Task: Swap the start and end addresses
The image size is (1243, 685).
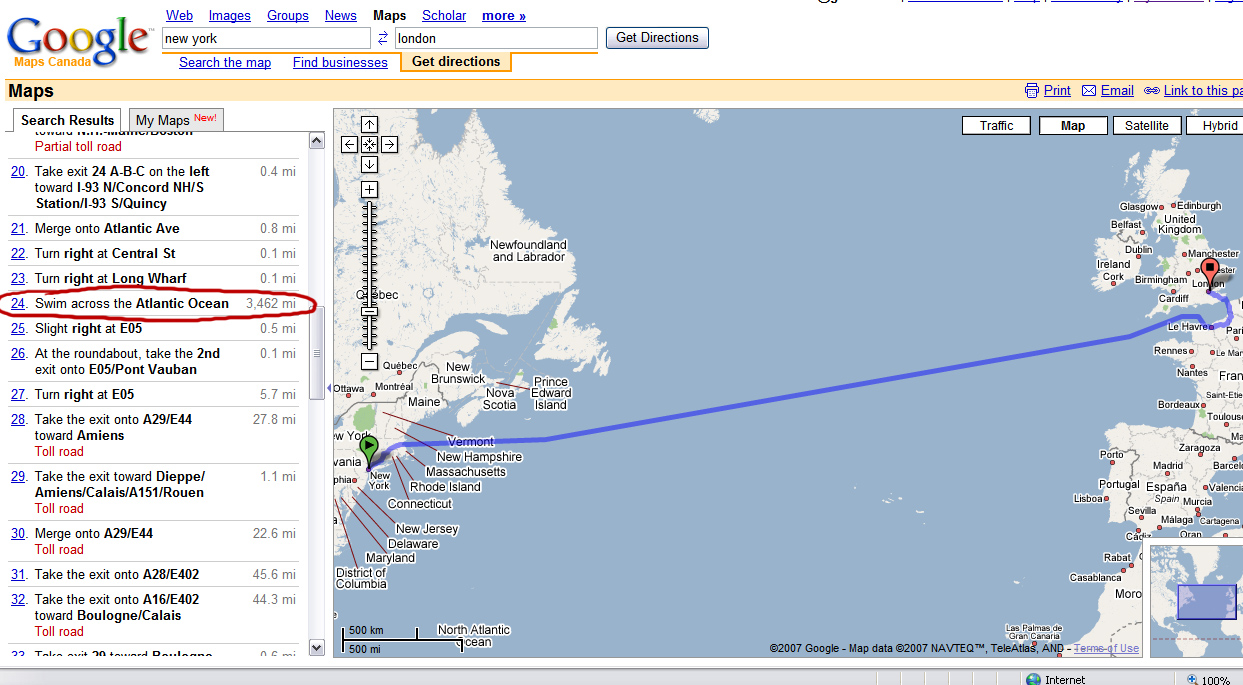Action: (x=383, y=38)
